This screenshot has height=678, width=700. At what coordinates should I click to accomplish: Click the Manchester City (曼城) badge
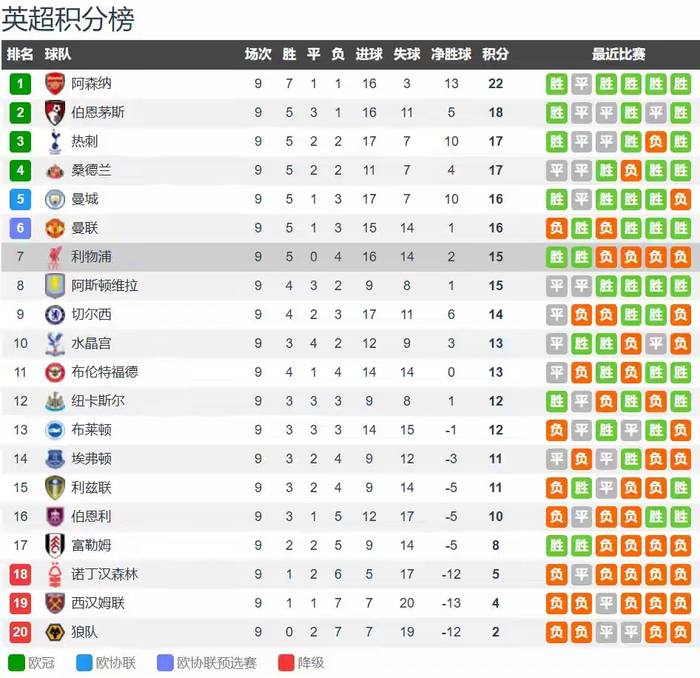coord(55,199)
